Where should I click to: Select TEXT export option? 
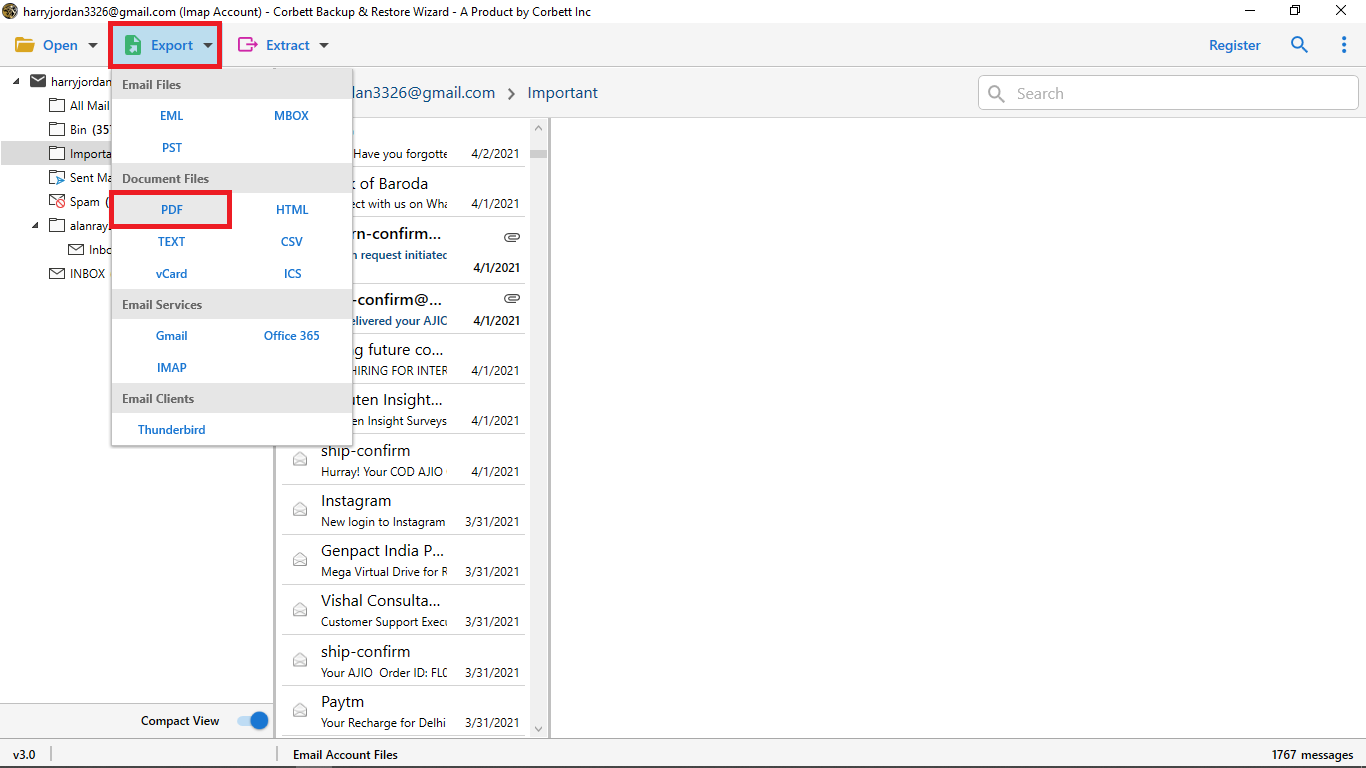click(172, 242)
